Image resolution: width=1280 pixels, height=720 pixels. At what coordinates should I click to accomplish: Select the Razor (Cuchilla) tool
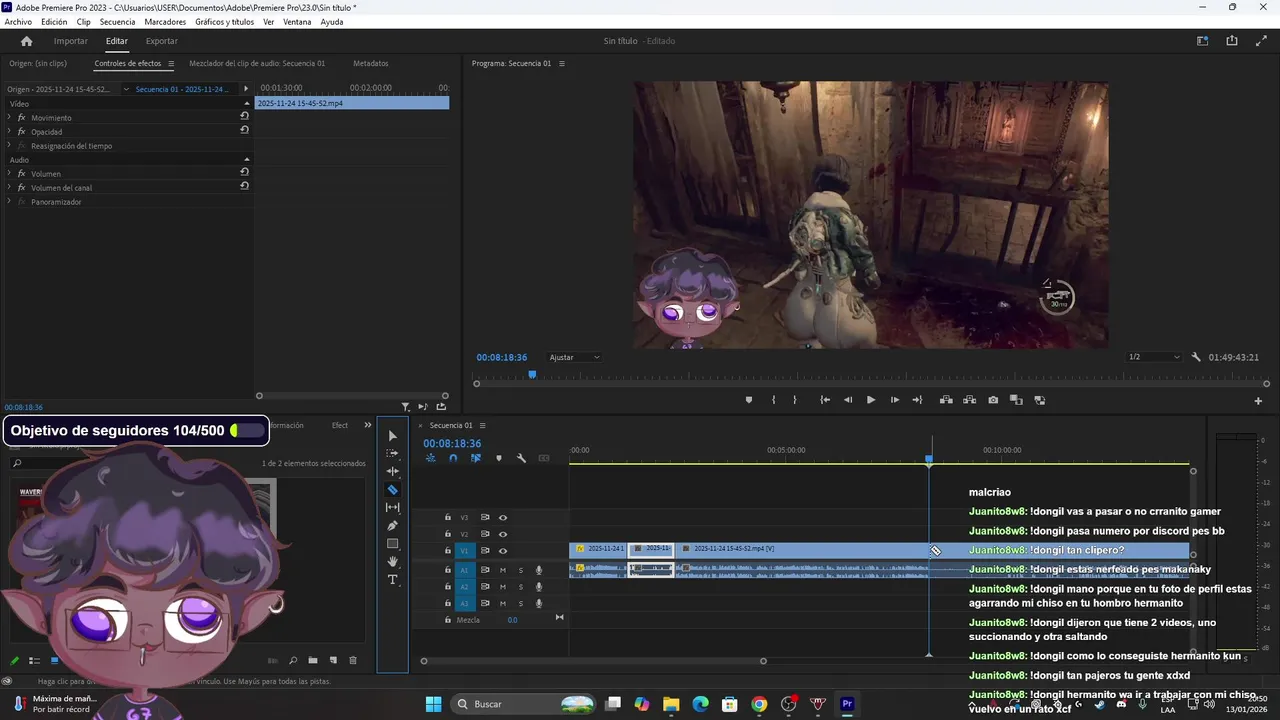click(x=392, y=490)
